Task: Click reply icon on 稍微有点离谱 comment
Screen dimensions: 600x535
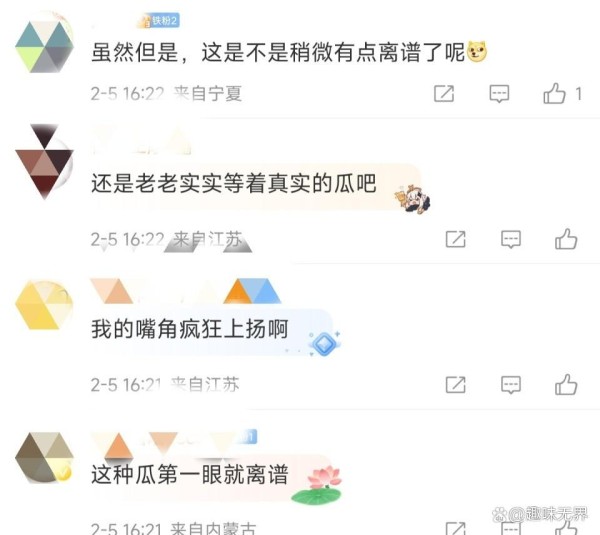Action: 499,94
